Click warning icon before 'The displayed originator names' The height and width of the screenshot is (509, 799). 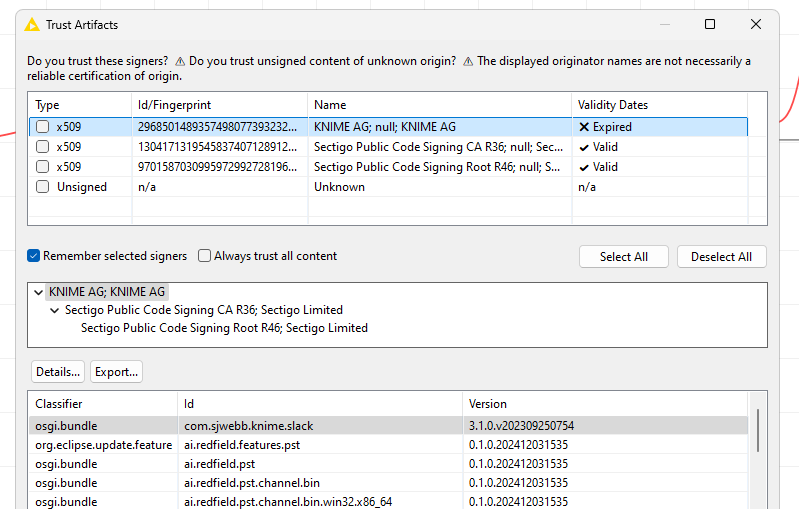coord(468,62)
